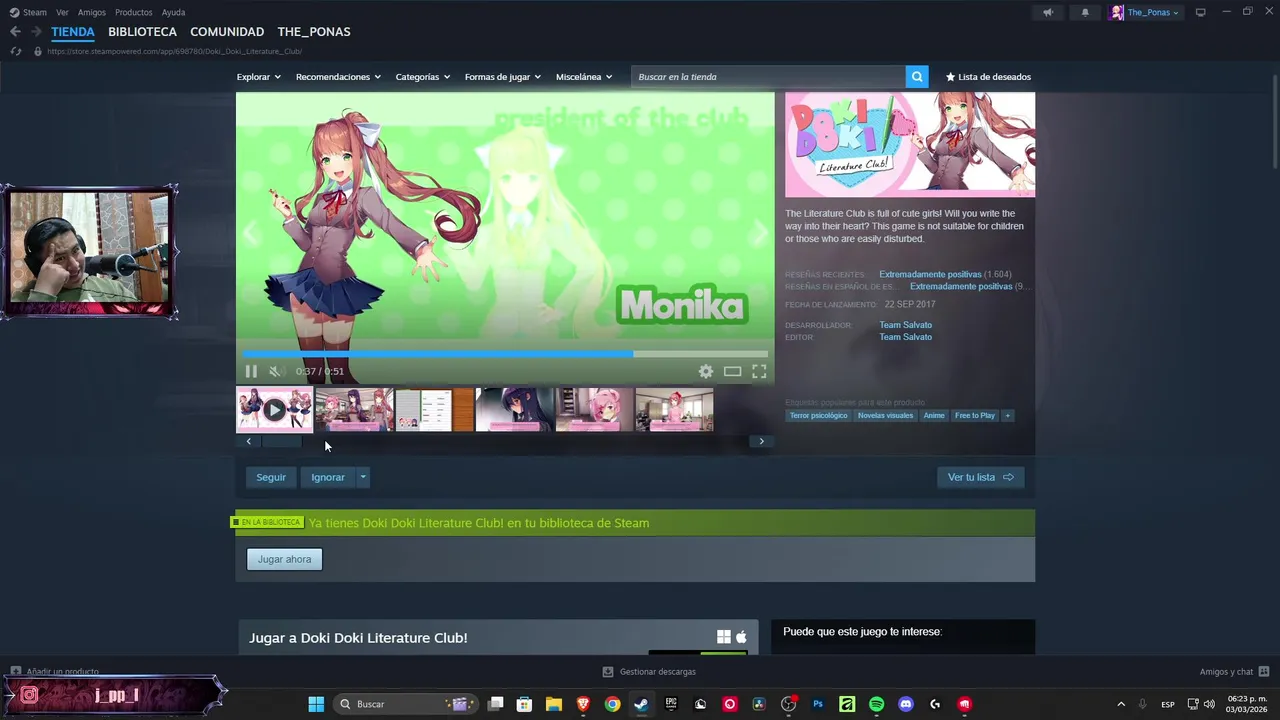Select the Novelas visuales tag
The image size is (1280, 720).
click(x=885, y=415)
